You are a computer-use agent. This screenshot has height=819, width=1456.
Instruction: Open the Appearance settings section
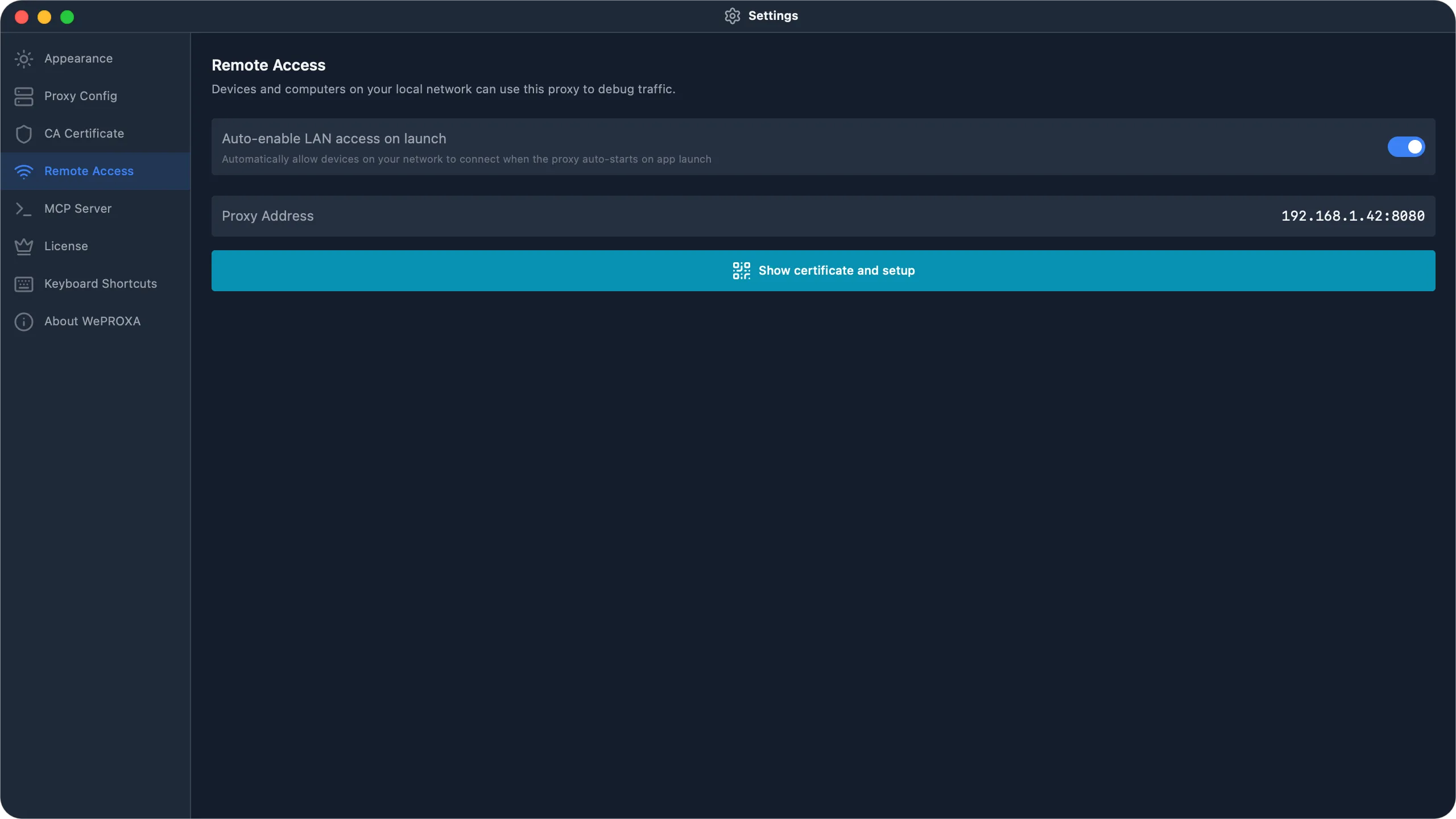[96, 59]
